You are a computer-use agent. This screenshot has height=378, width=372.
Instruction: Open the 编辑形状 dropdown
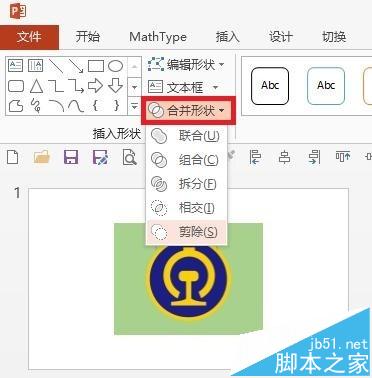pos(186,64)
